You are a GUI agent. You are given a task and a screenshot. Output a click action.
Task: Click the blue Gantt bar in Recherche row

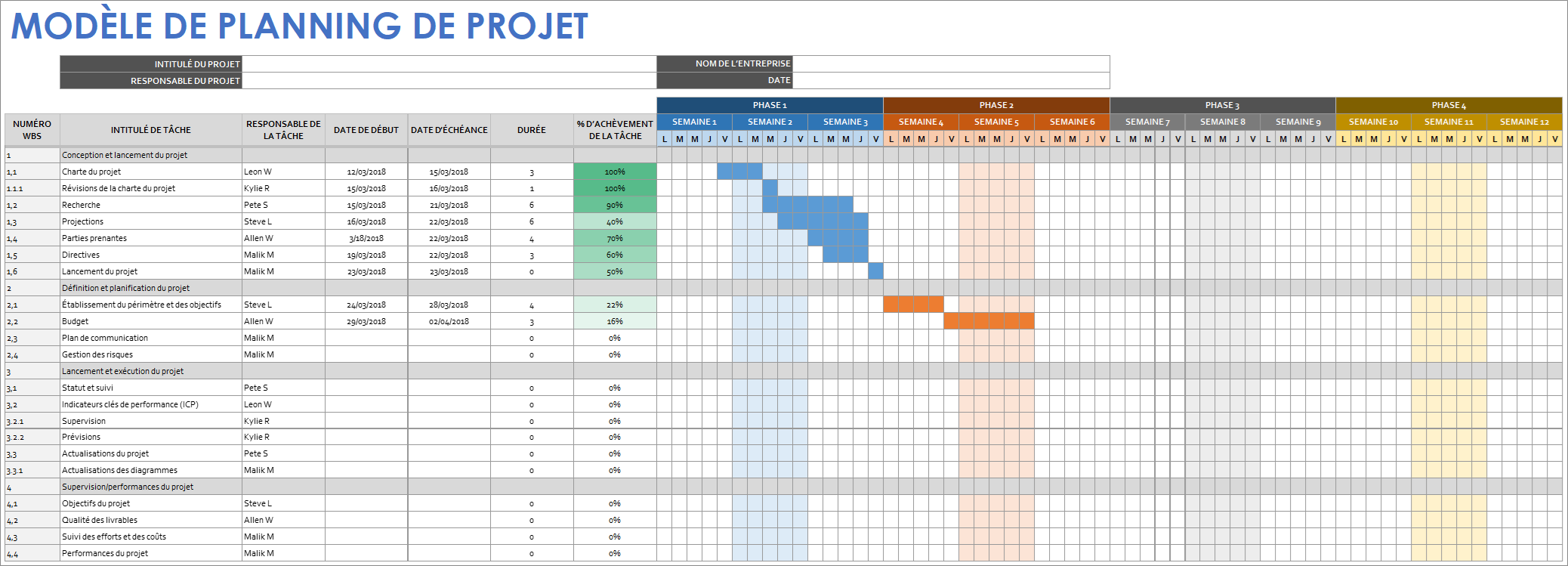[807, 205]
